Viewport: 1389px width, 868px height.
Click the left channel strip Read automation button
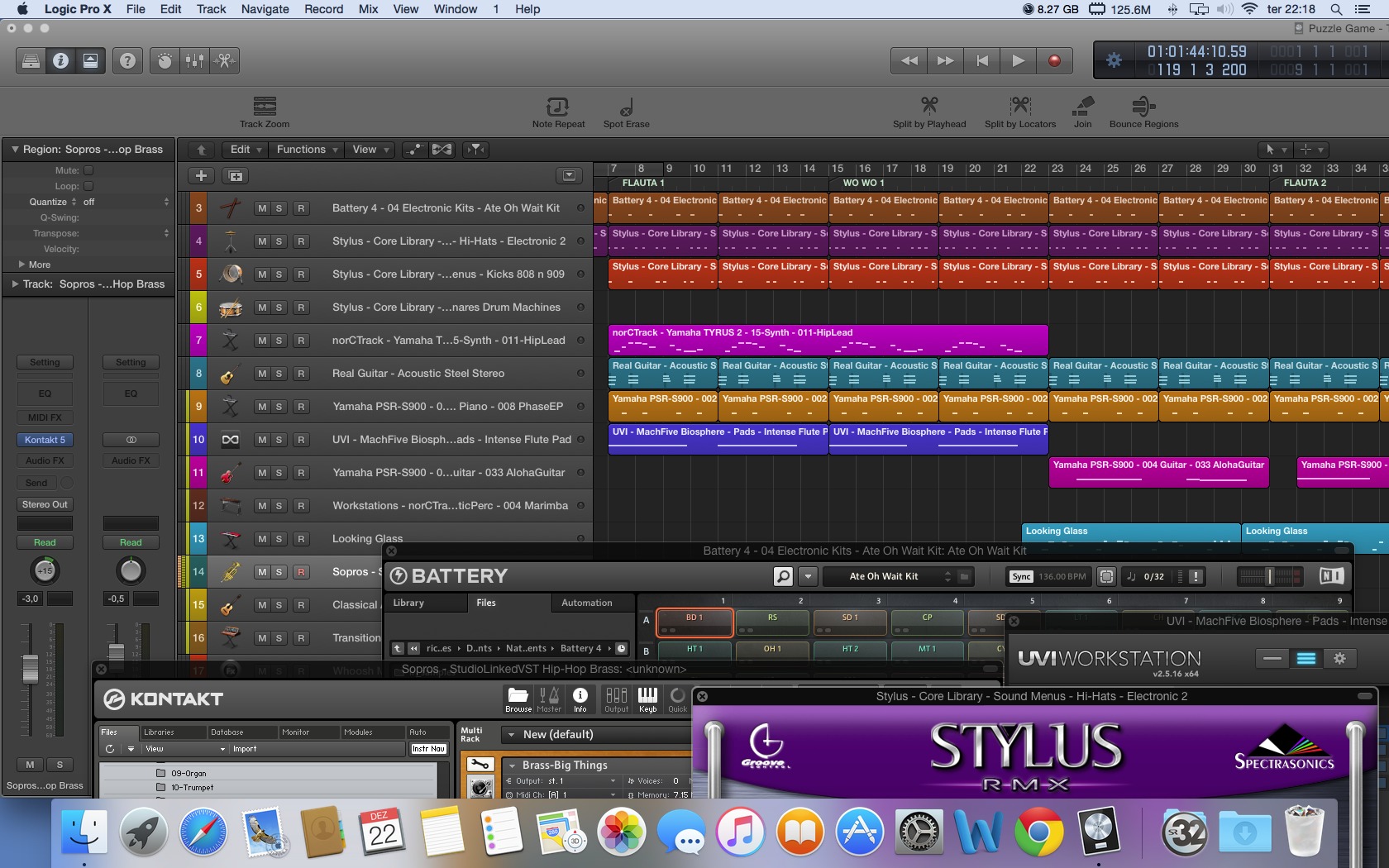pos(45,542)
